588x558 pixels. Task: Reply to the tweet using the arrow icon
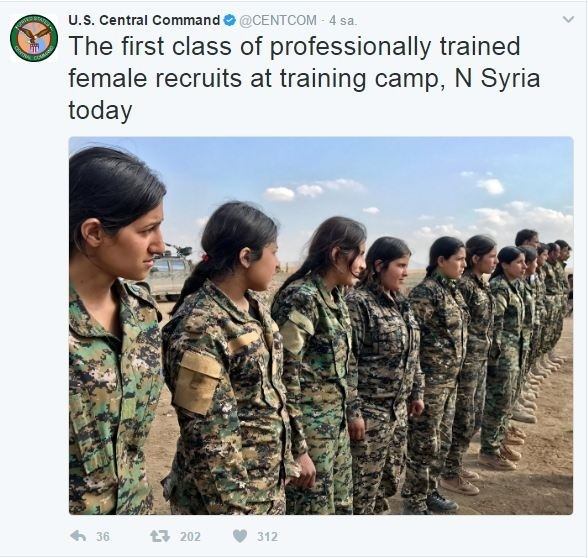78,536
